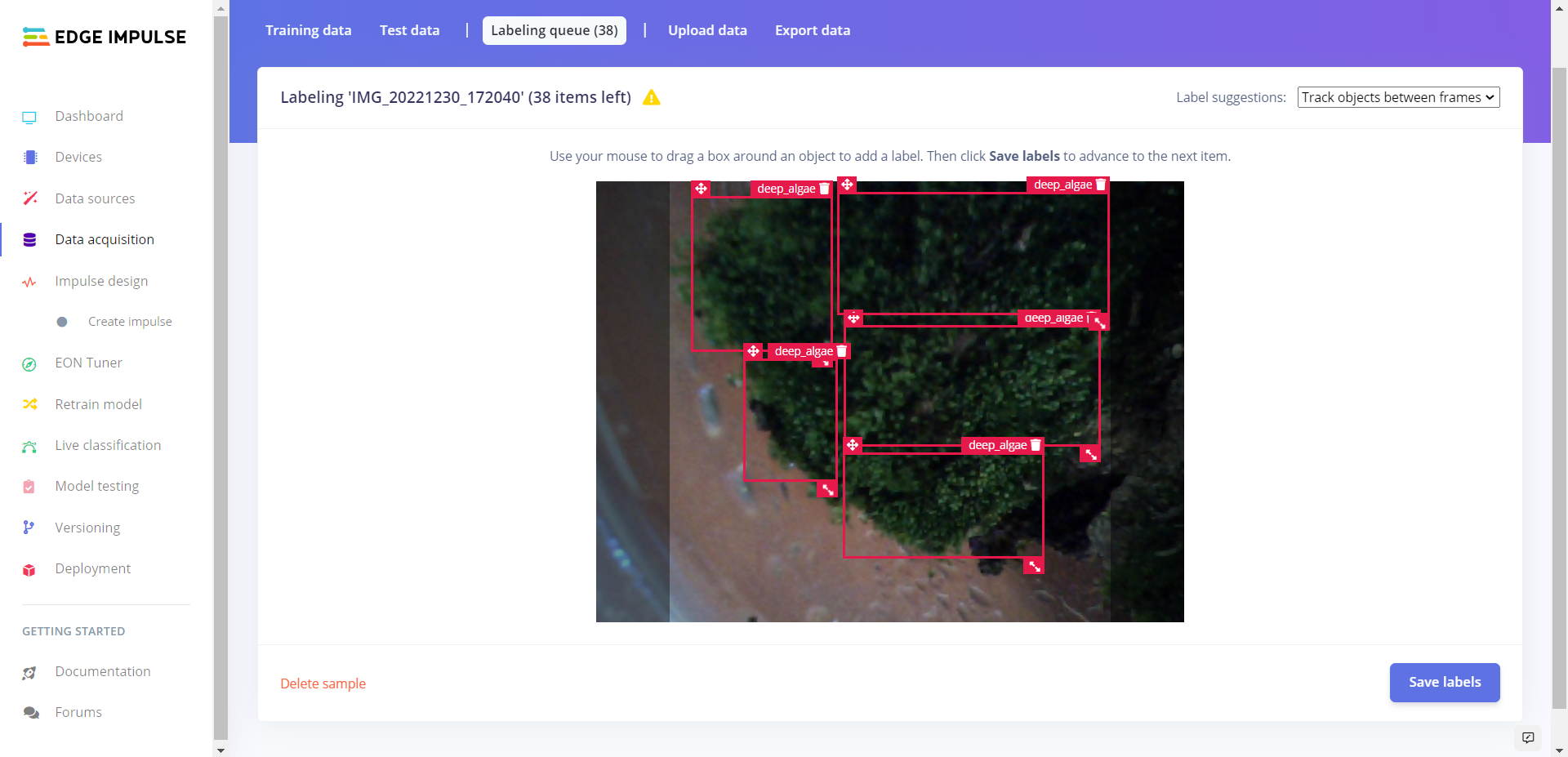Image resolution: width=1568 pixels, height=757 pixels.
Task: Click the Versioning branch icon
Action: tap(29, 528)
